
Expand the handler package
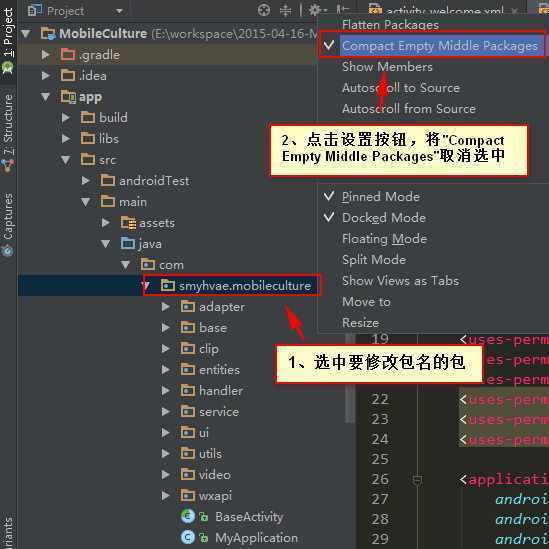tap(166, 391)
